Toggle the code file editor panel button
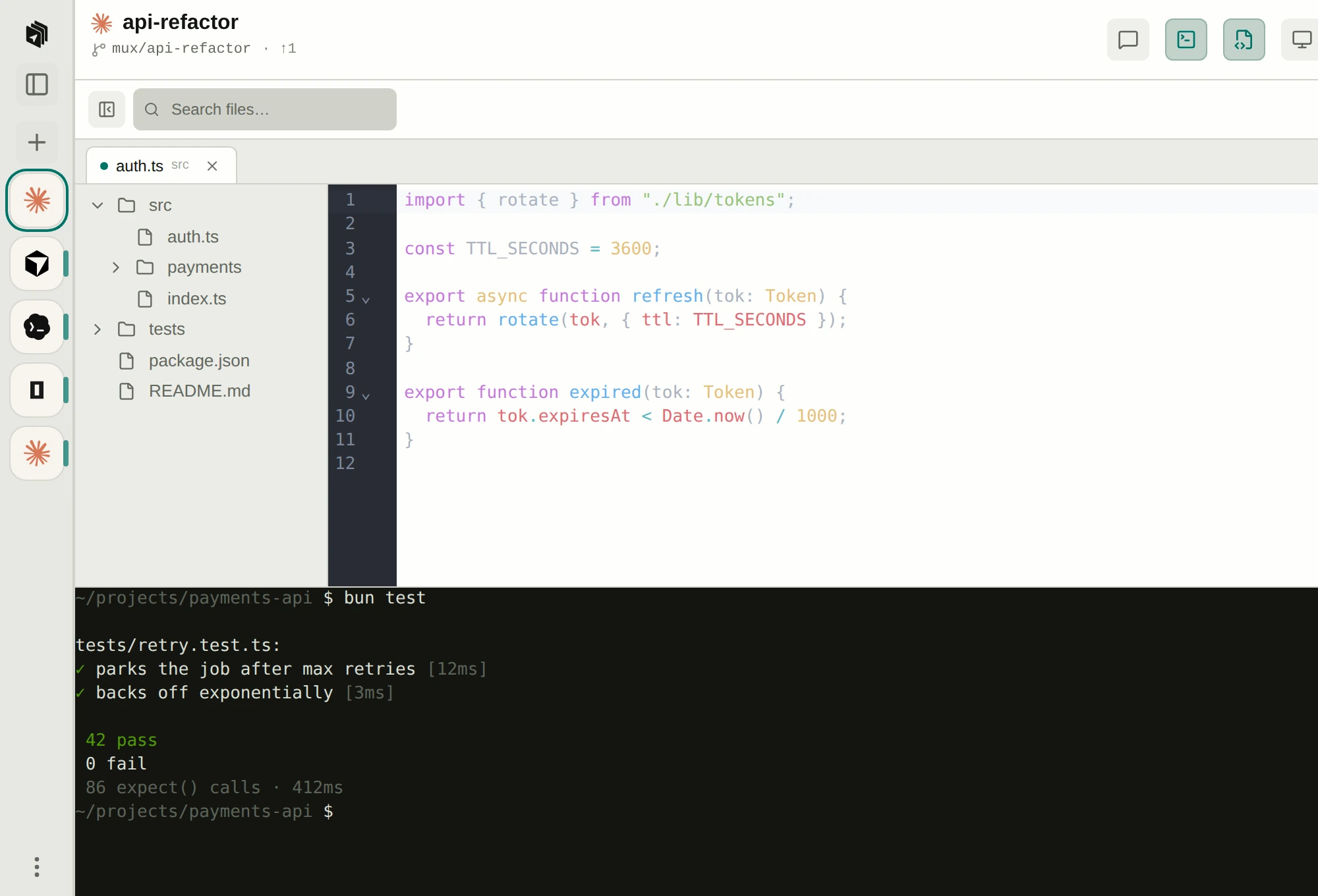This screenshot has height=896, width=1318. [1244, 40]
